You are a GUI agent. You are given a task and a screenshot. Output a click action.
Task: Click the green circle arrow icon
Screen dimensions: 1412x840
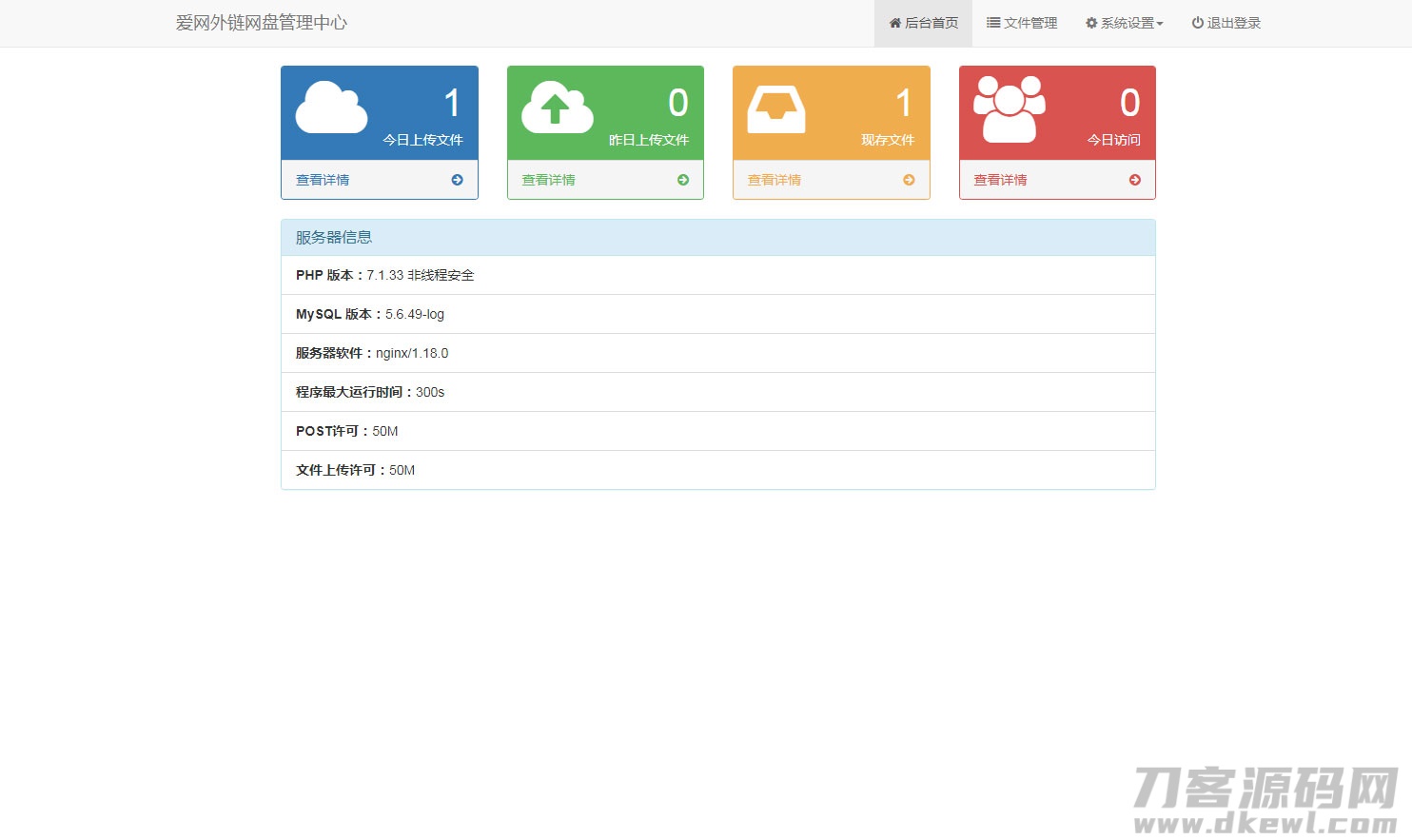[x=682, y=180]
